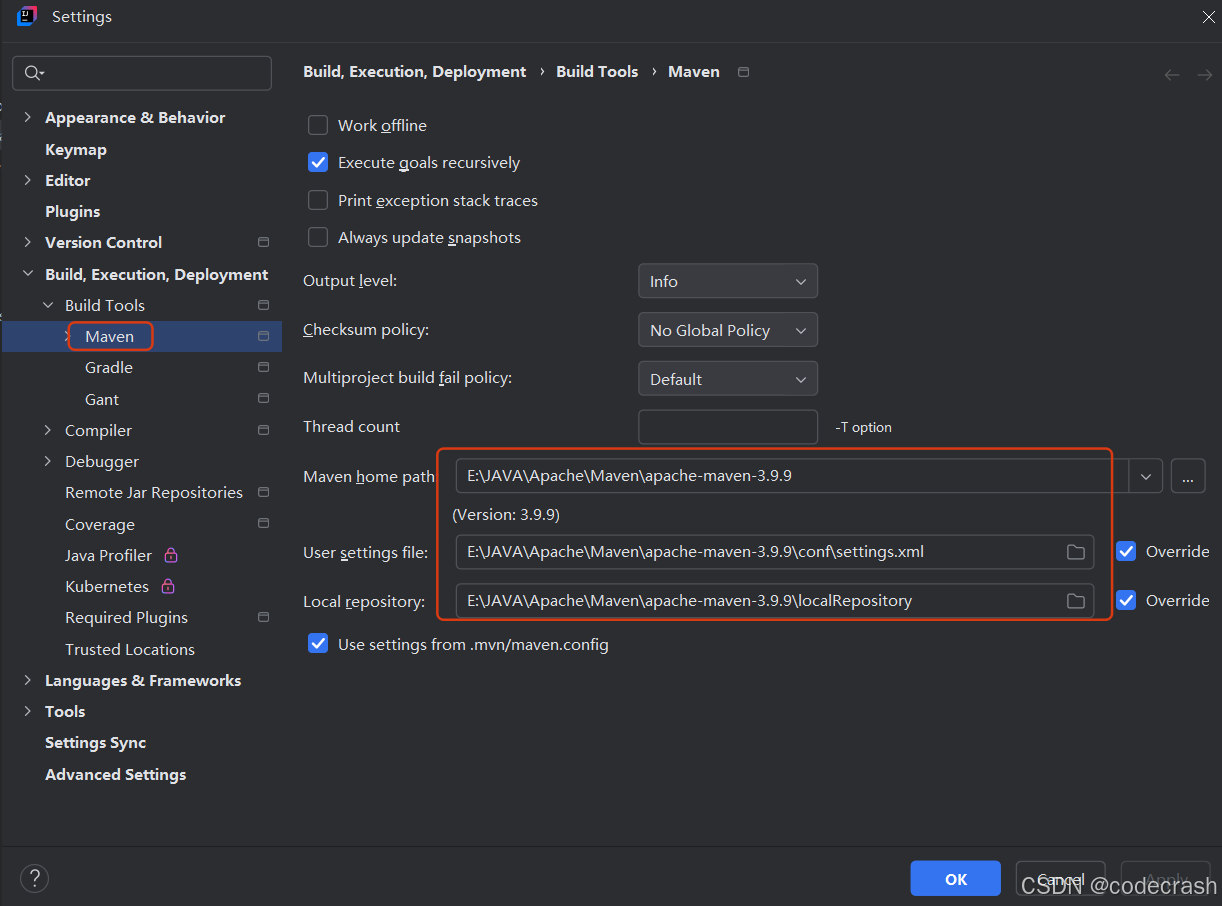Viewport: 1222px width, 906px height.
Task: Click the lock icon next to Kubernetes
Action: coord(167,586)
